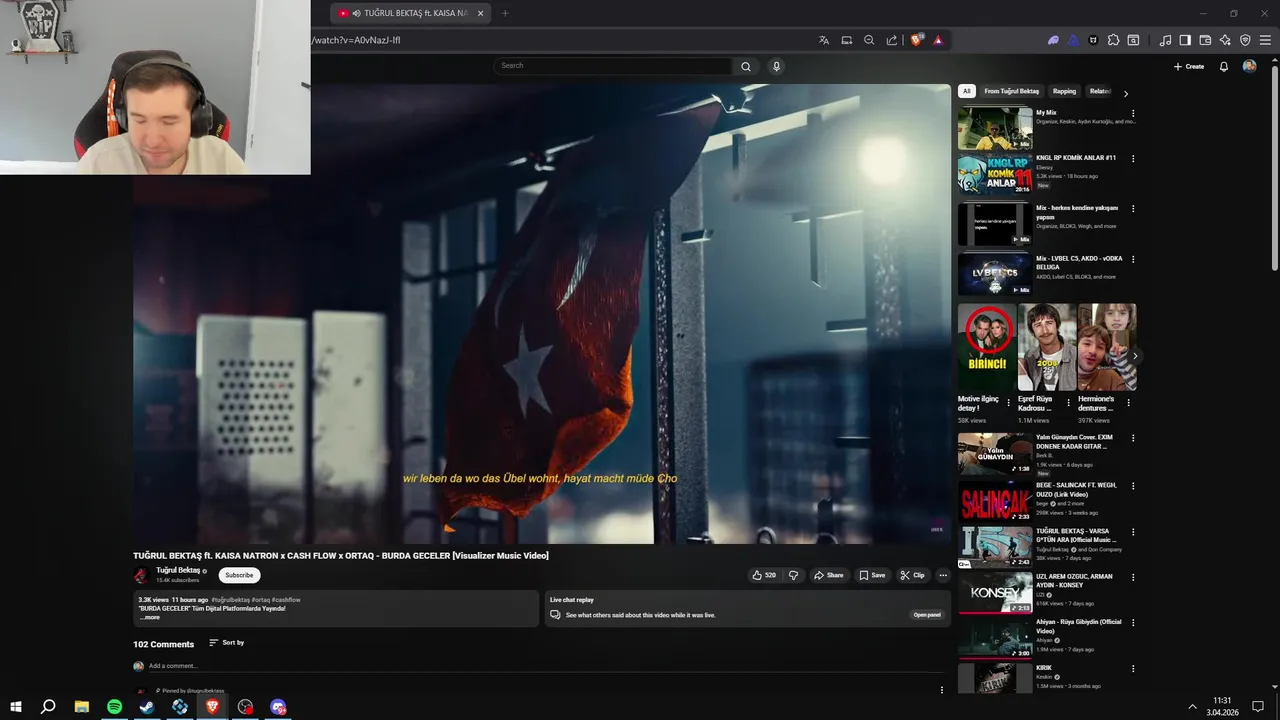Expand description with ...more
Image resolution: width=1280 pixels, height=720 pixels.
coord(149,617)
